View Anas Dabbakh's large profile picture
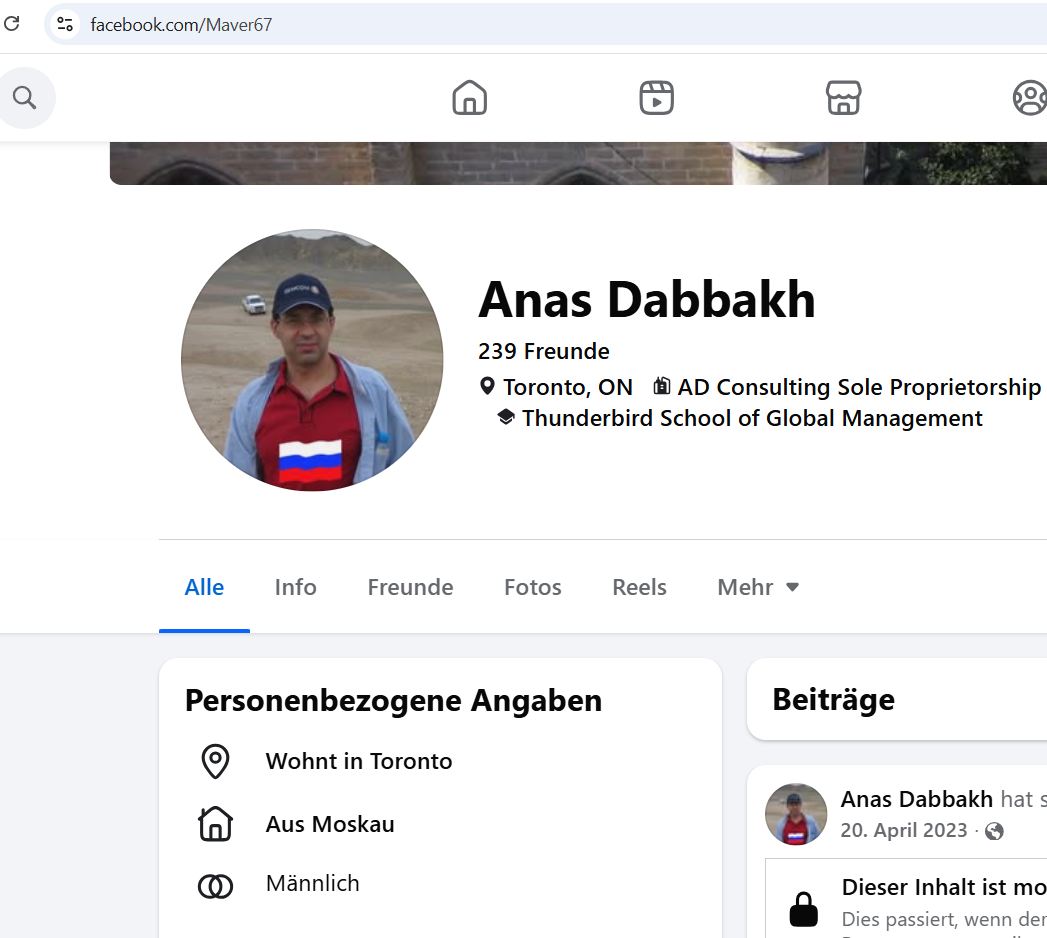 coord(312,360)
